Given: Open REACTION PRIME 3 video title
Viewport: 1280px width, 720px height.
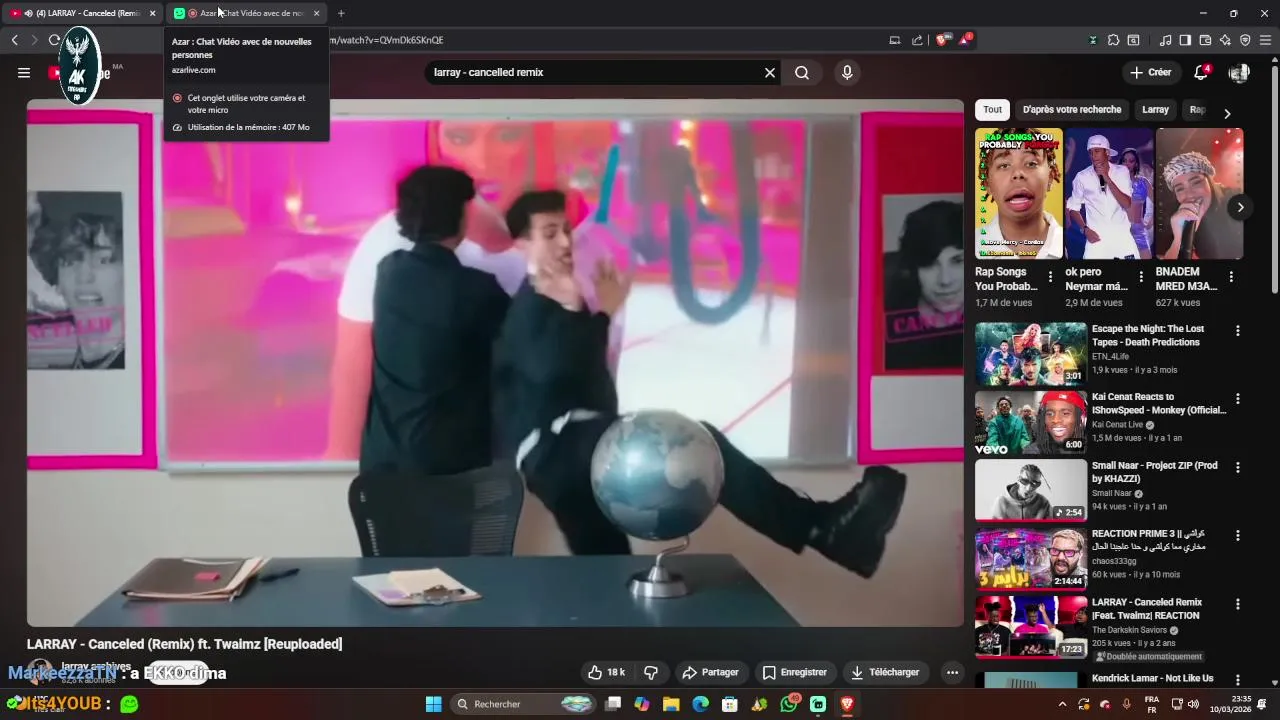Looking at the screenshot, I should 1148,540.
